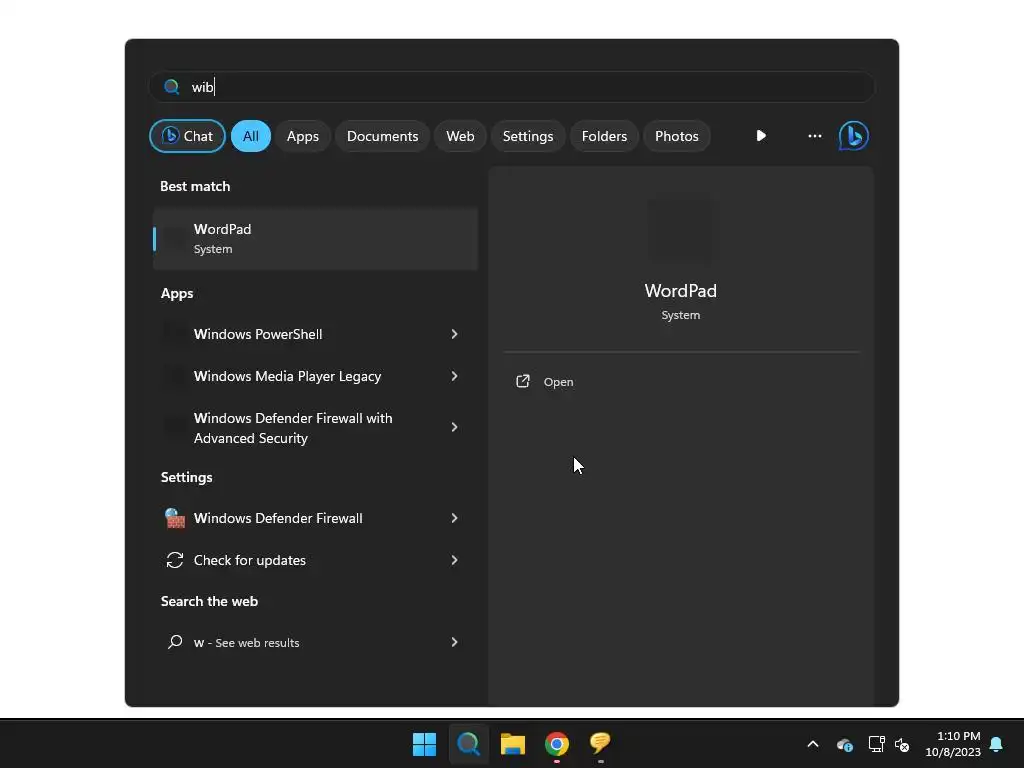The width and height of the screenshot is (1024, 768).
Task: Open the yellow chat bubble taskbar app
Action: tap(600, 743)
